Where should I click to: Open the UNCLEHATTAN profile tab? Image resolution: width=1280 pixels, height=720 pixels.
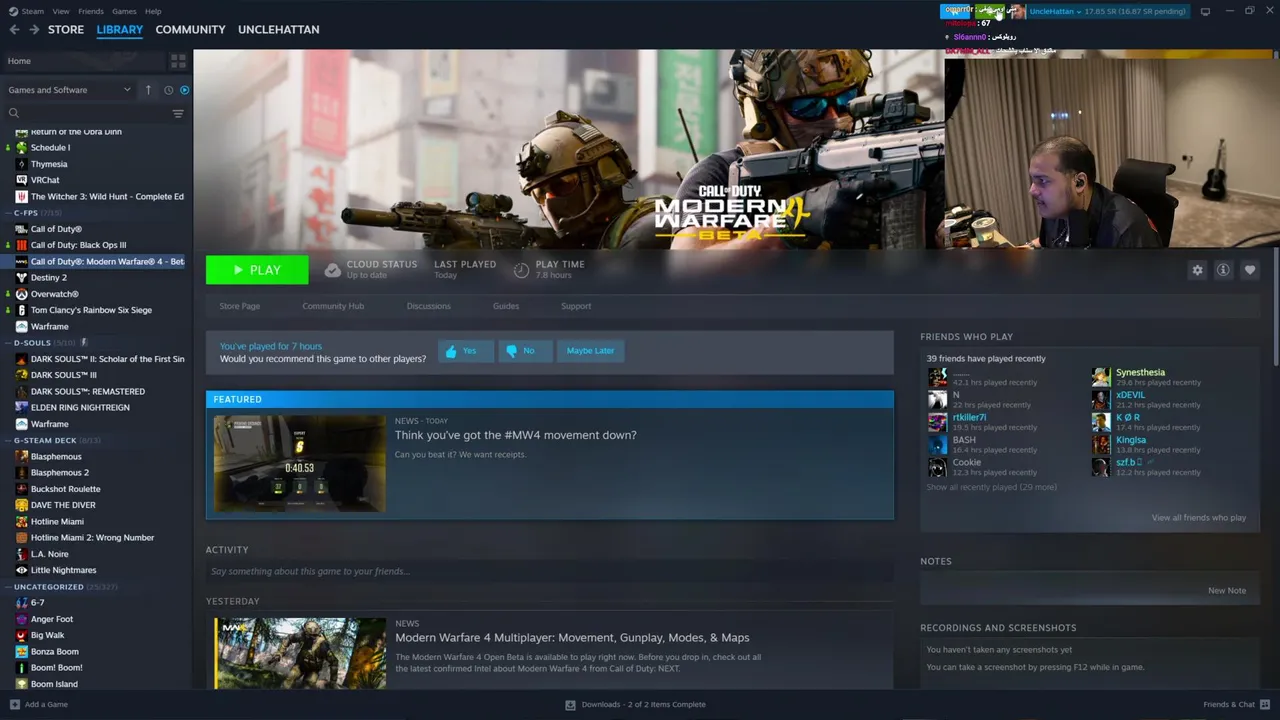point(279,30)
